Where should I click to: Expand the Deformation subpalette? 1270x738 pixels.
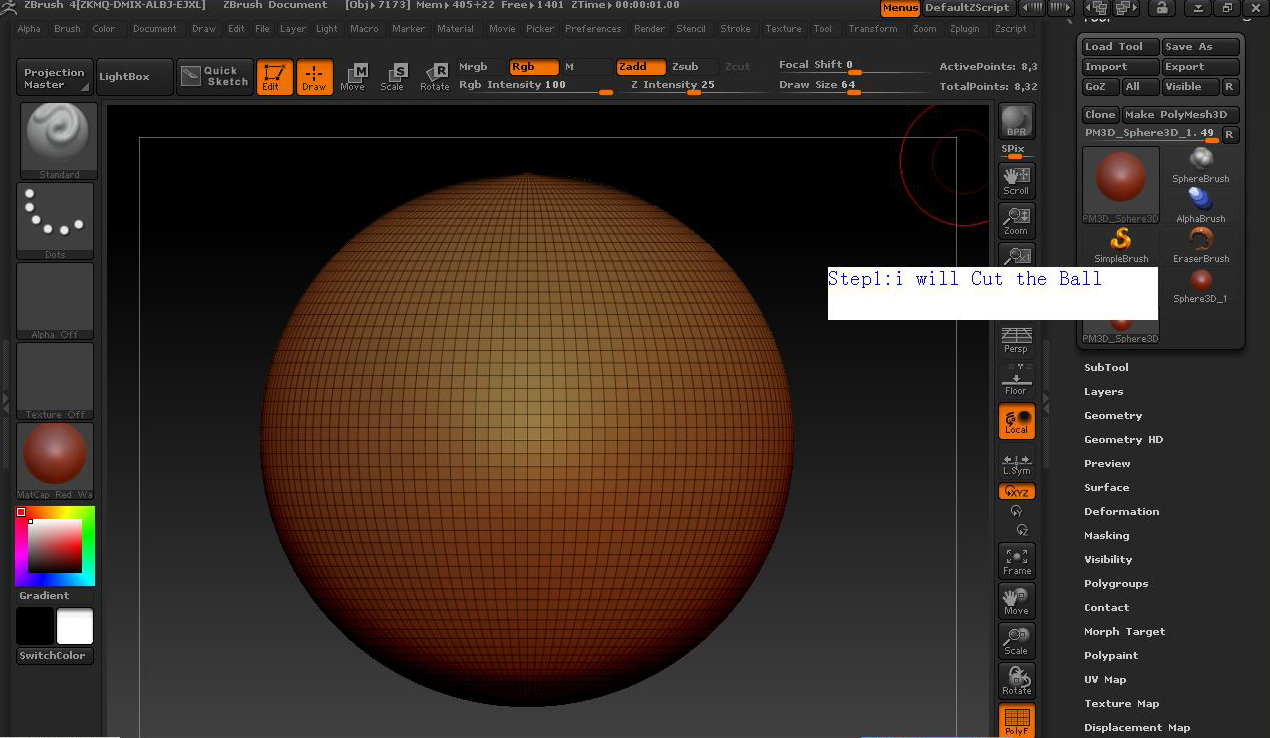[x=1121, y=511]
